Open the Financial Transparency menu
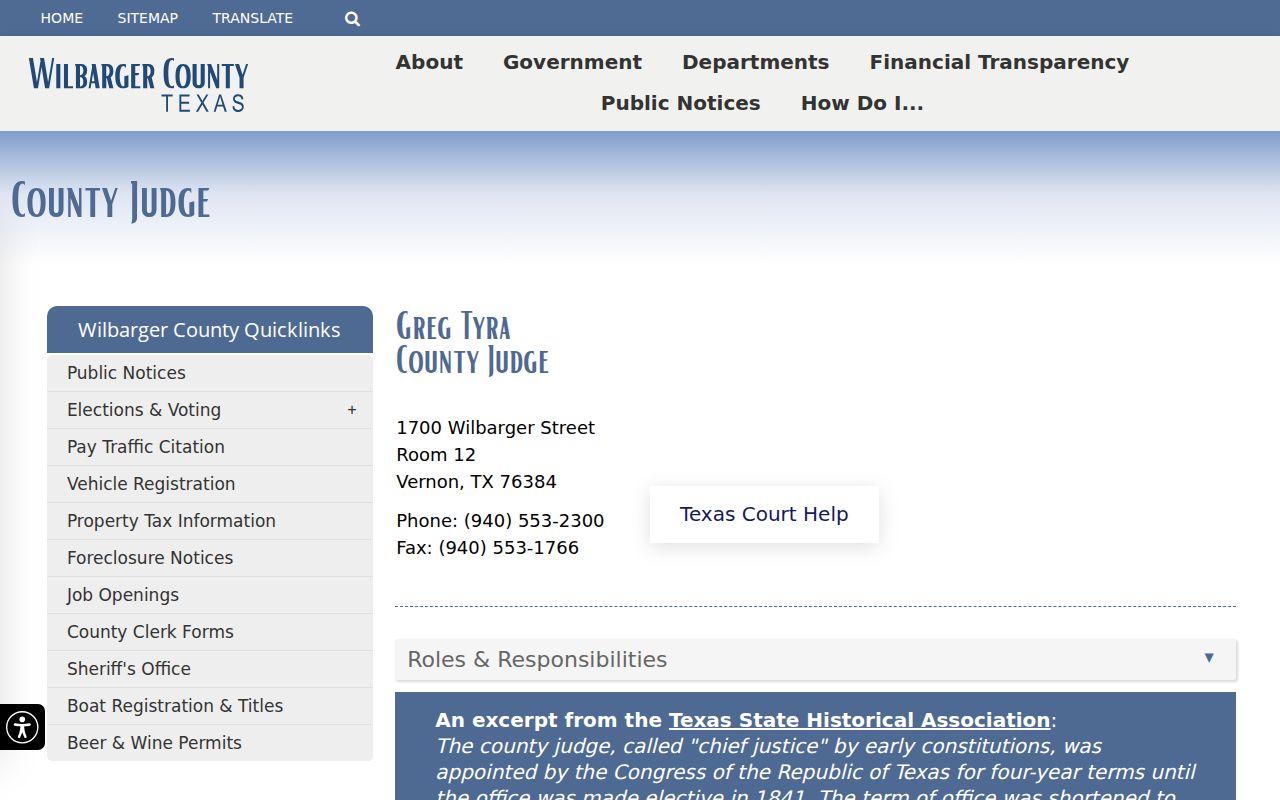Viewport: 1280px width, 800px height. [x=999, y=62]
